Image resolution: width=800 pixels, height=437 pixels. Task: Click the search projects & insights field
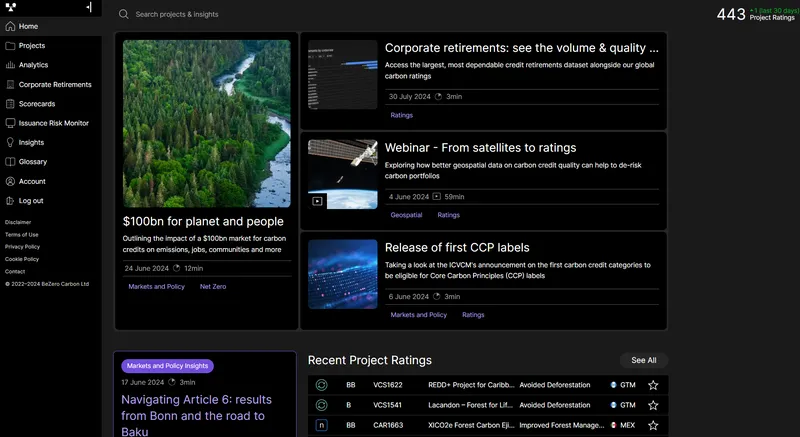click(x=177, y=14)
